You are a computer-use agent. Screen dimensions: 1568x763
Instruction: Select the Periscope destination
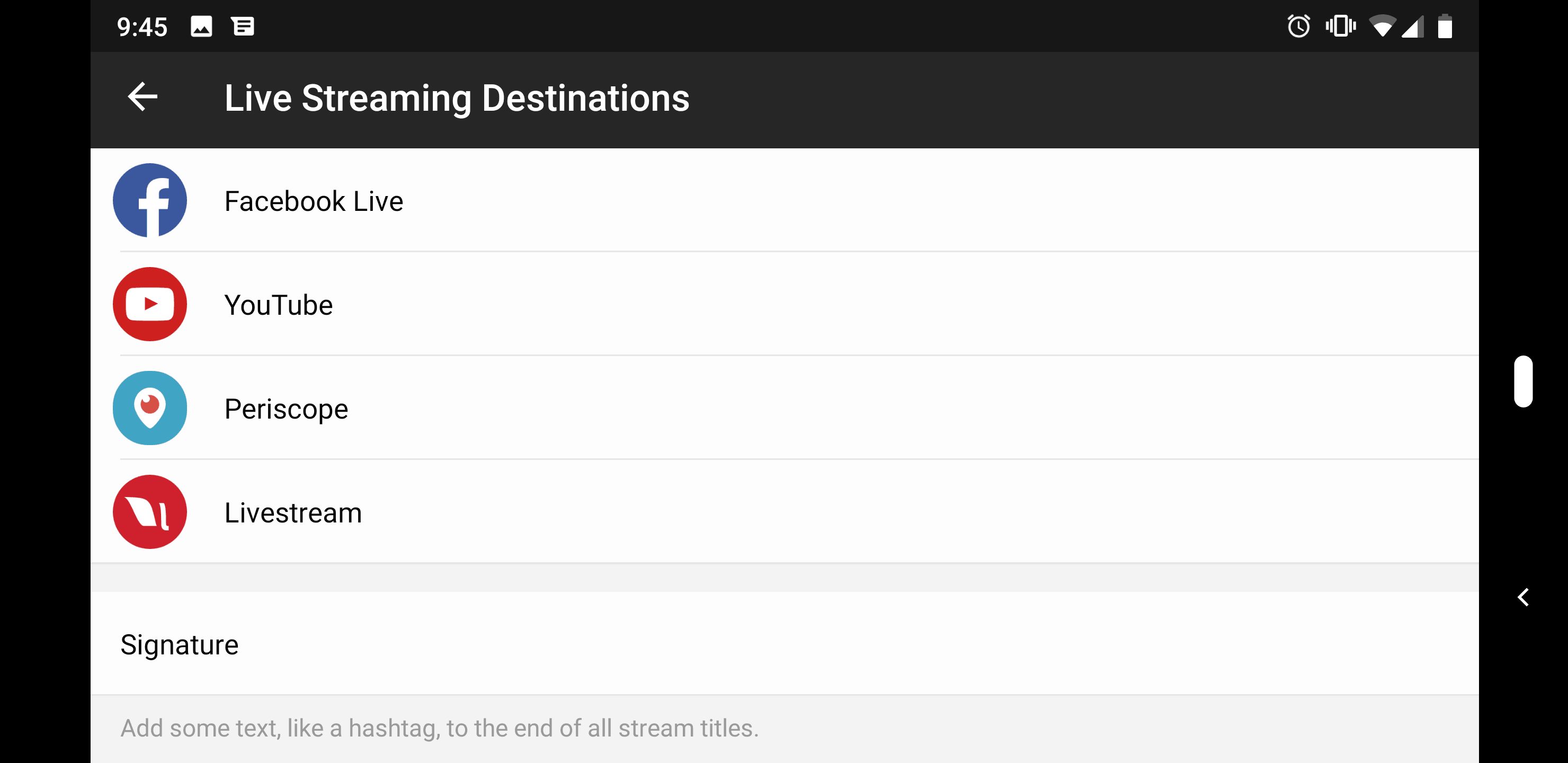286,409
